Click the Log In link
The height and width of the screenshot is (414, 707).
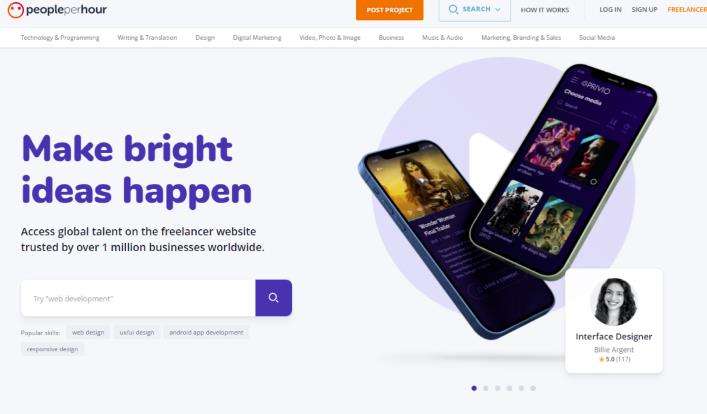[x=610, y=9]
